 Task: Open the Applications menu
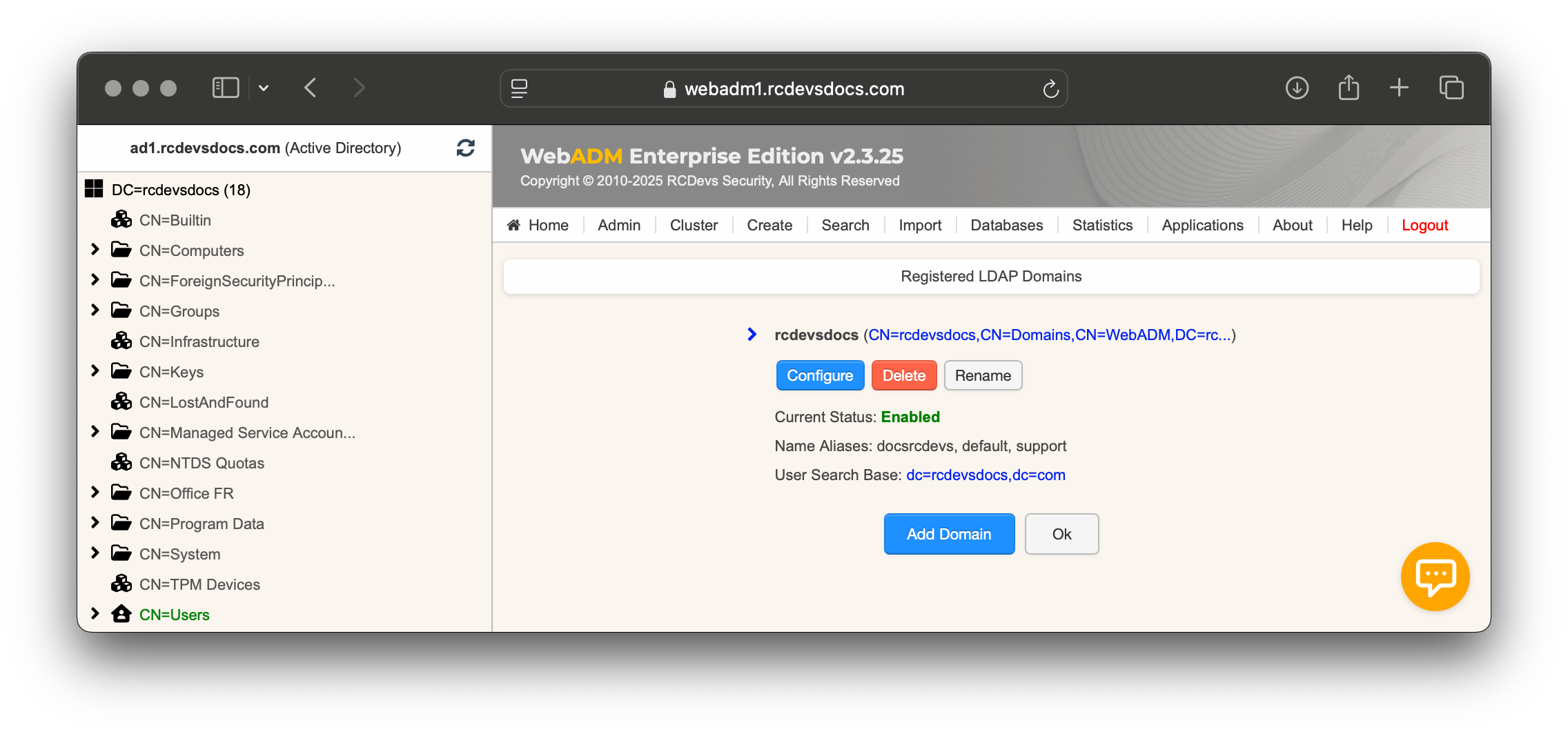[1202, 225]
